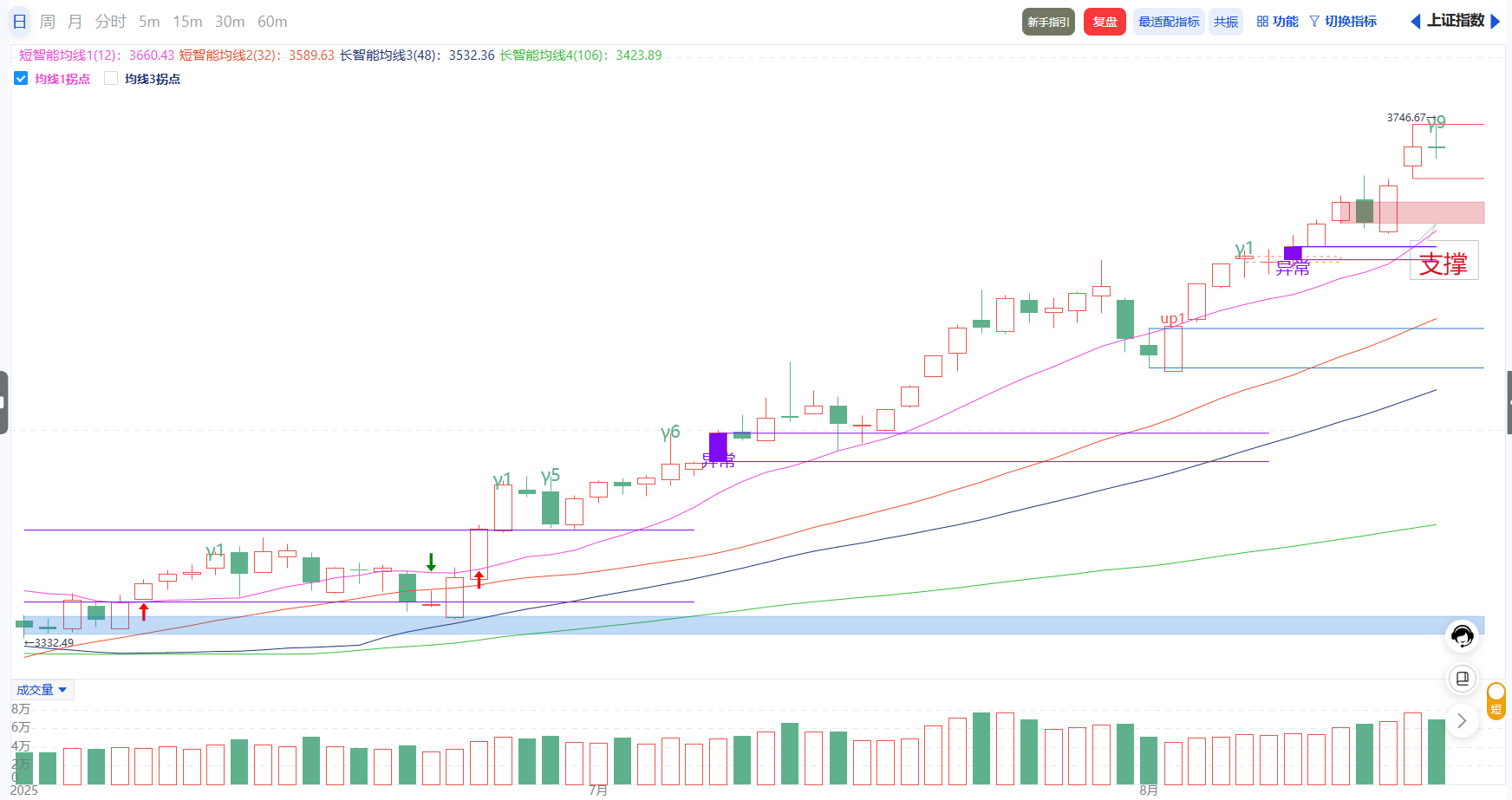Image resolution: width=1512 pixels, height=800 pixels.
Task: Click the 上证指数 index title
Action: (1456, 21)
